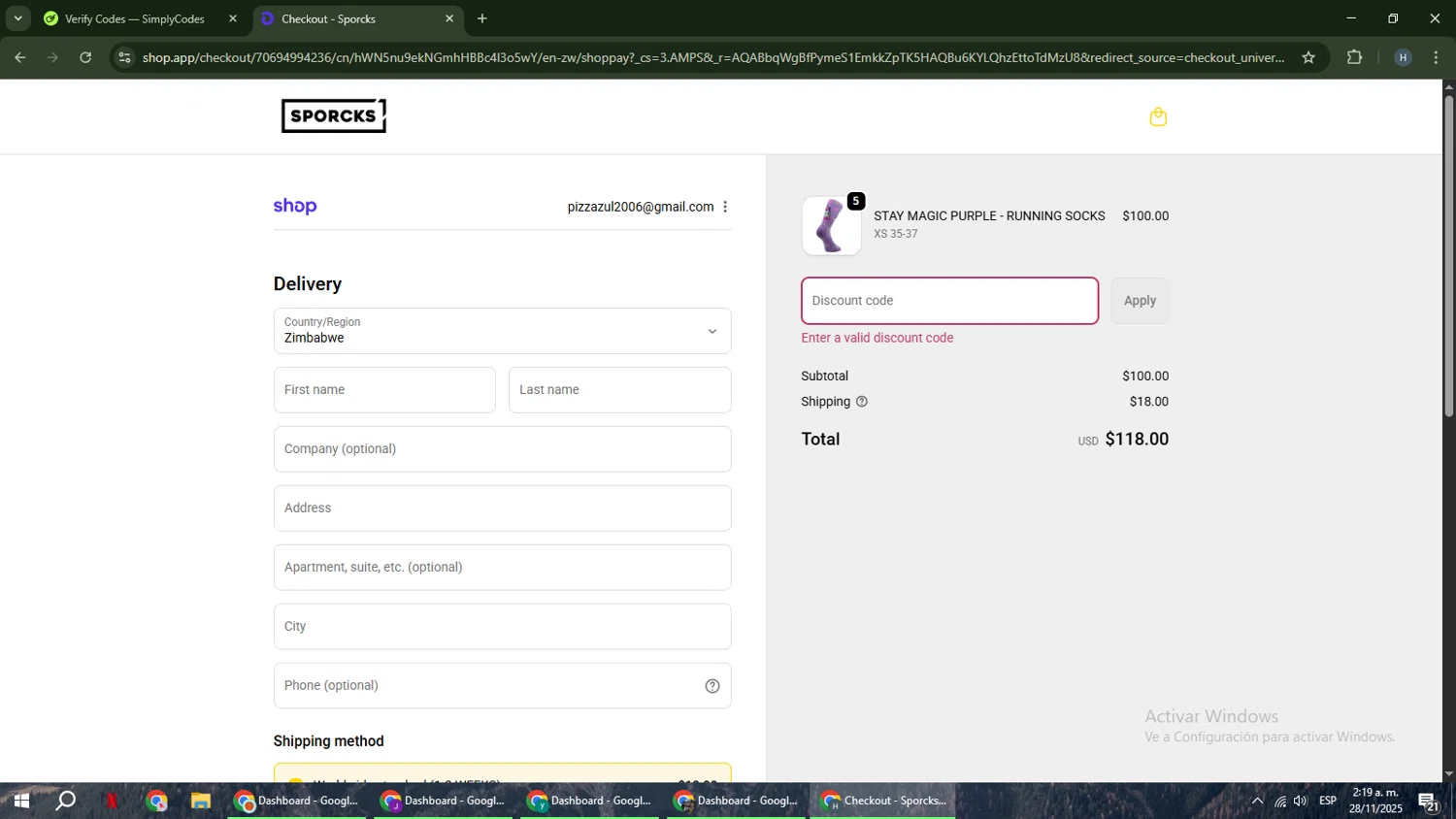The image size is (1456, 819).
Task: Show hidden system tray icons
Action: pyautogui.click(x=1257, y=801)
